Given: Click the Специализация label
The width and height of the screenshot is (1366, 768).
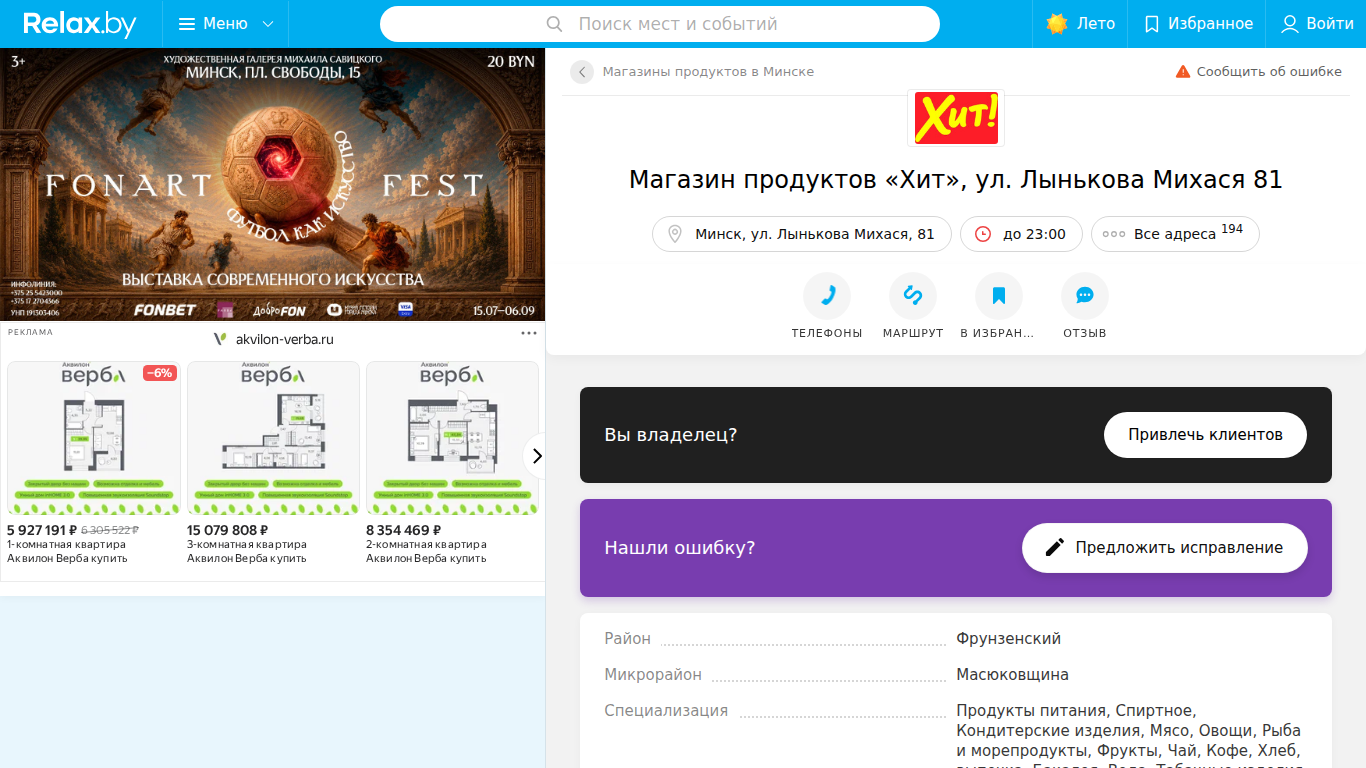Looking at the screenshot, I should [666, 711].
